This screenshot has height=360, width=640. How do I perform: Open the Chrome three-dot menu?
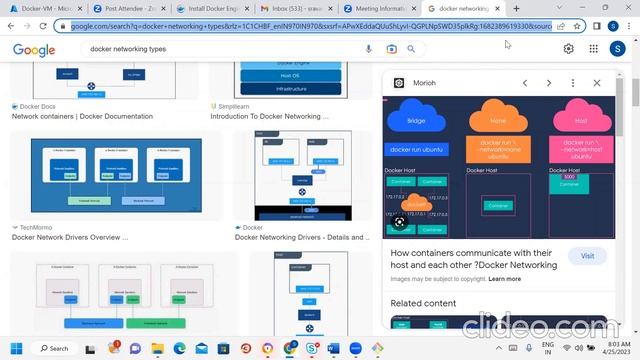point(629,26)
